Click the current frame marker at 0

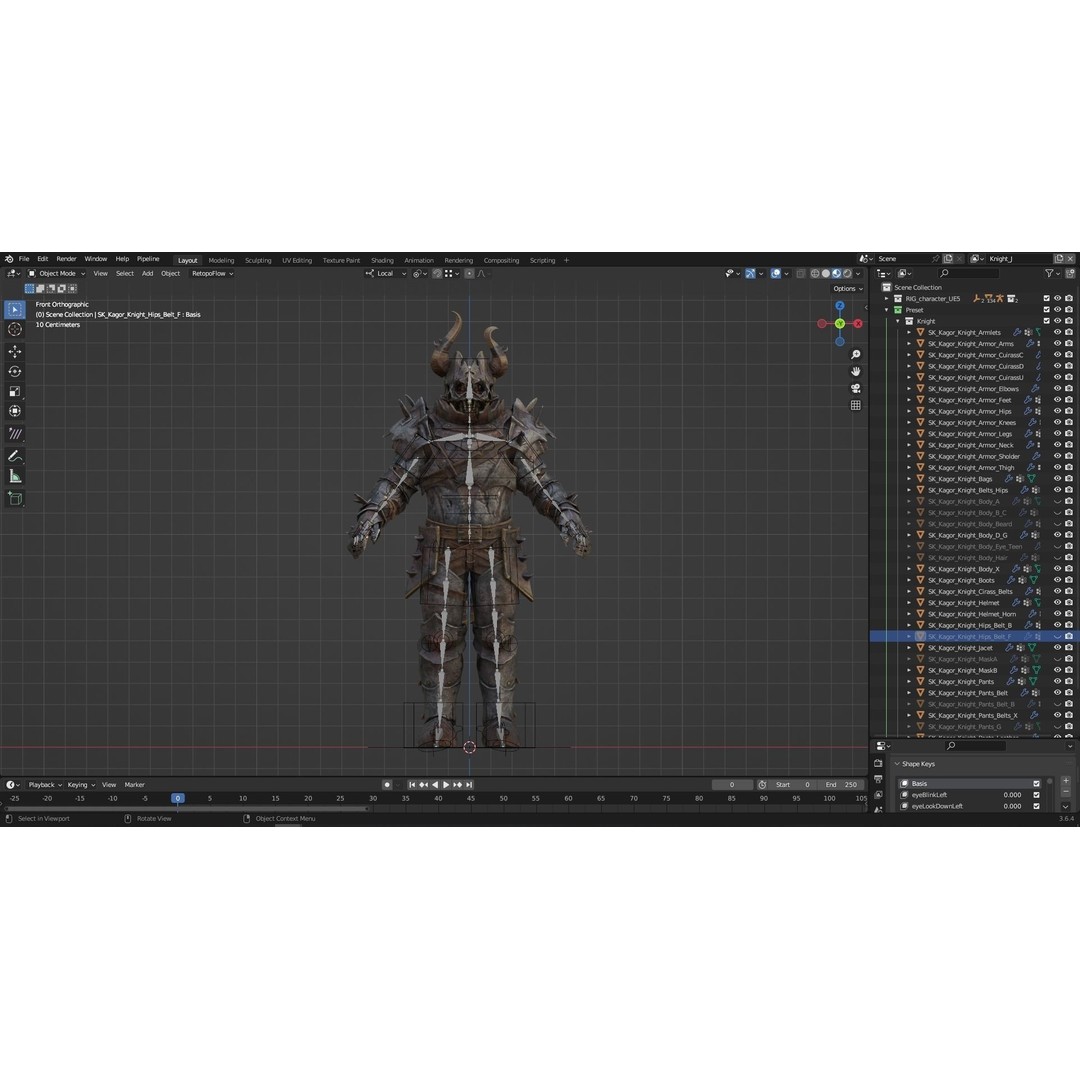178,798
